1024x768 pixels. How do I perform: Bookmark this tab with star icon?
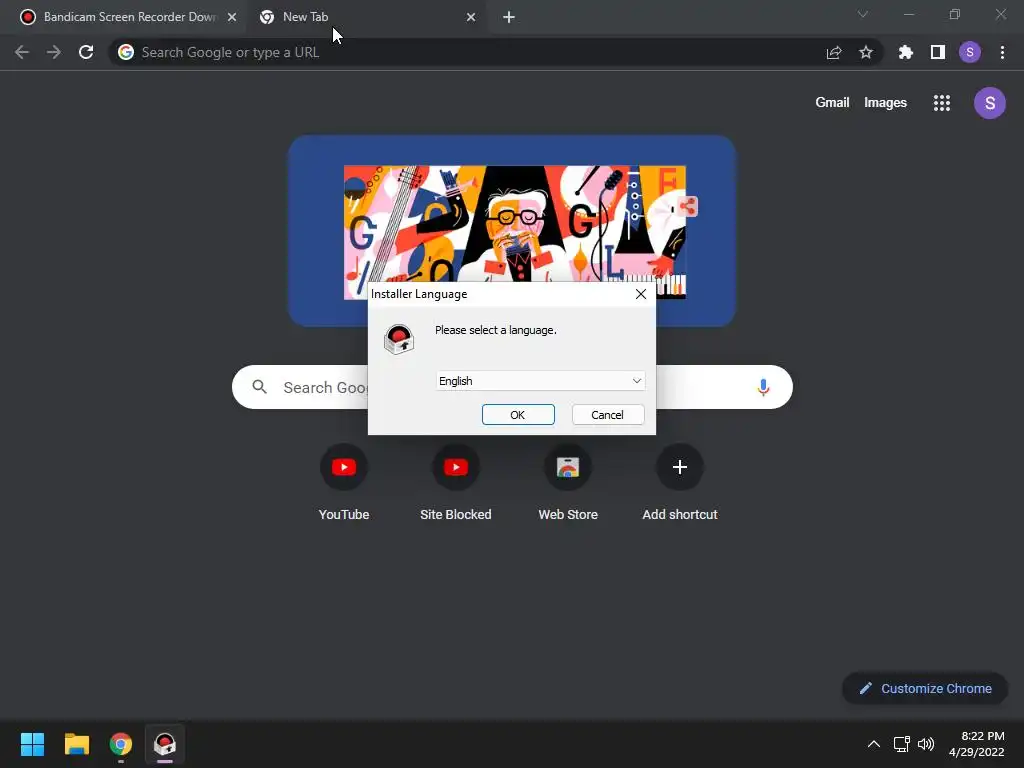pyautogui.click(x=866, y=52)
